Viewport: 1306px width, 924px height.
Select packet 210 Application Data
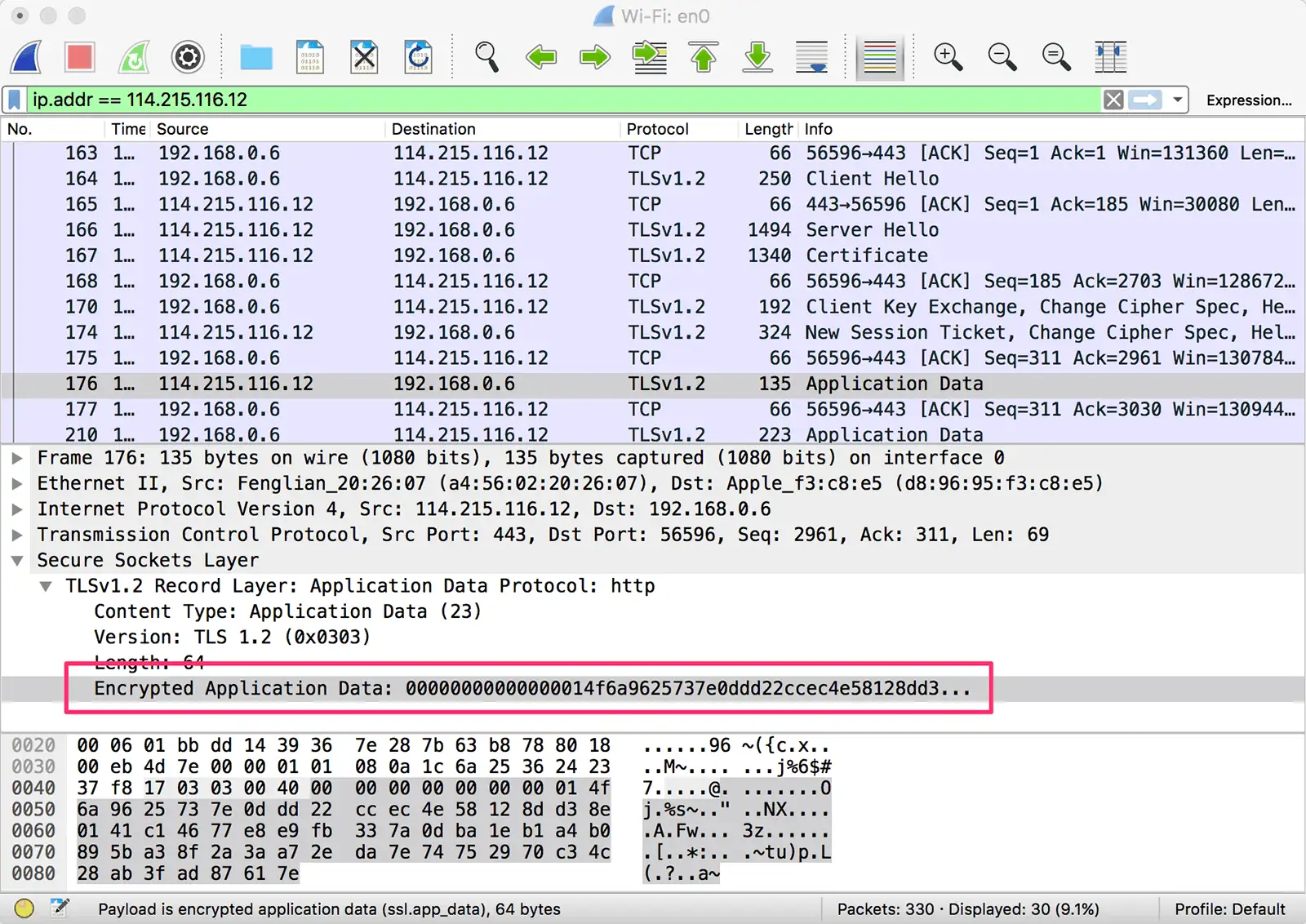coord(653,433)
